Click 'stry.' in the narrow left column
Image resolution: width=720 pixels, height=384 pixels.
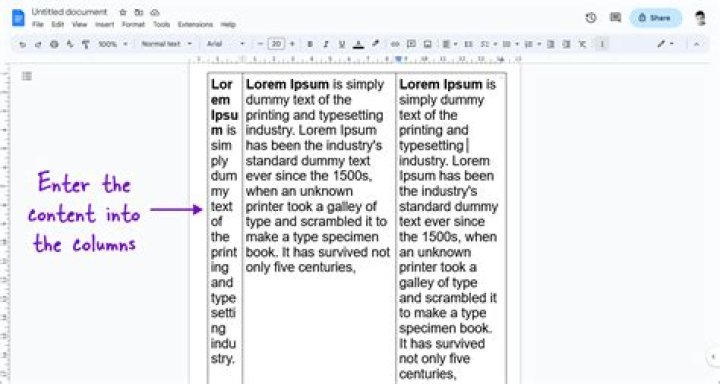tap(223, 359)
